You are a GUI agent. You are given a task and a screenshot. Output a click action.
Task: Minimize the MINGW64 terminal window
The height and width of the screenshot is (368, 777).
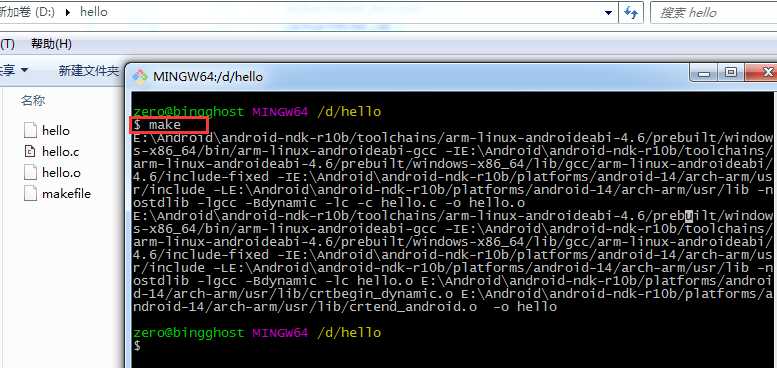point(704,74)
